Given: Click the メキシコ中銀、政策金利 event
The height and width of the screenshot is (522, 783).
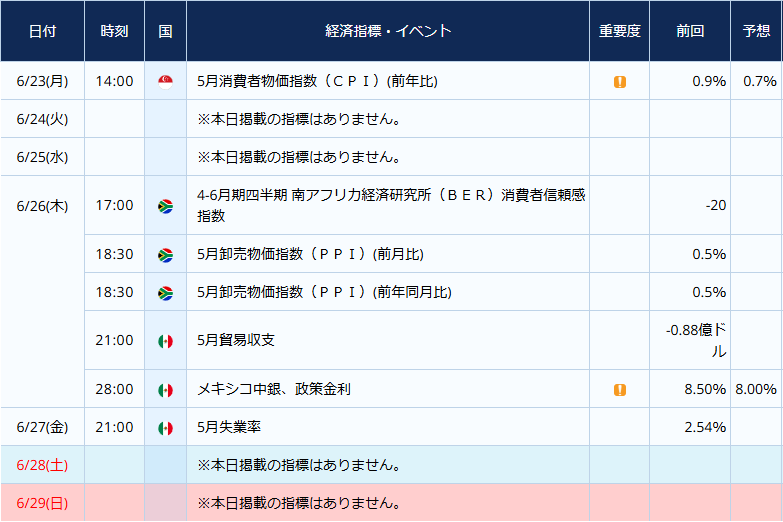Looking at the screenshot, I should [274, 389].
